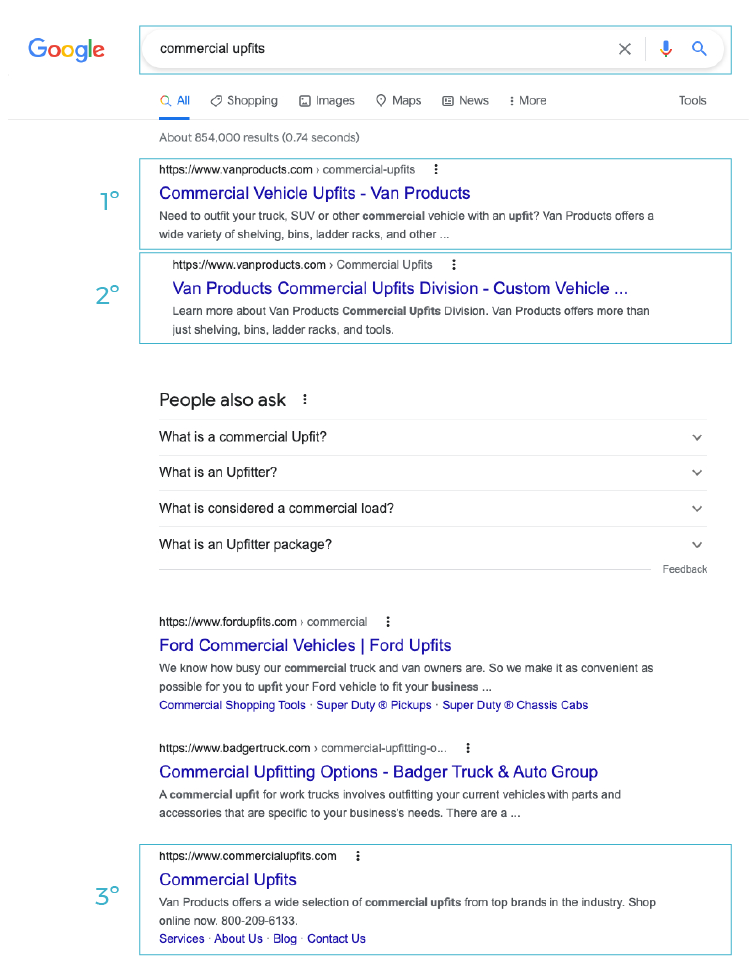Click into the search input field
The image size is (749, 968).
[x=380, y=49]
